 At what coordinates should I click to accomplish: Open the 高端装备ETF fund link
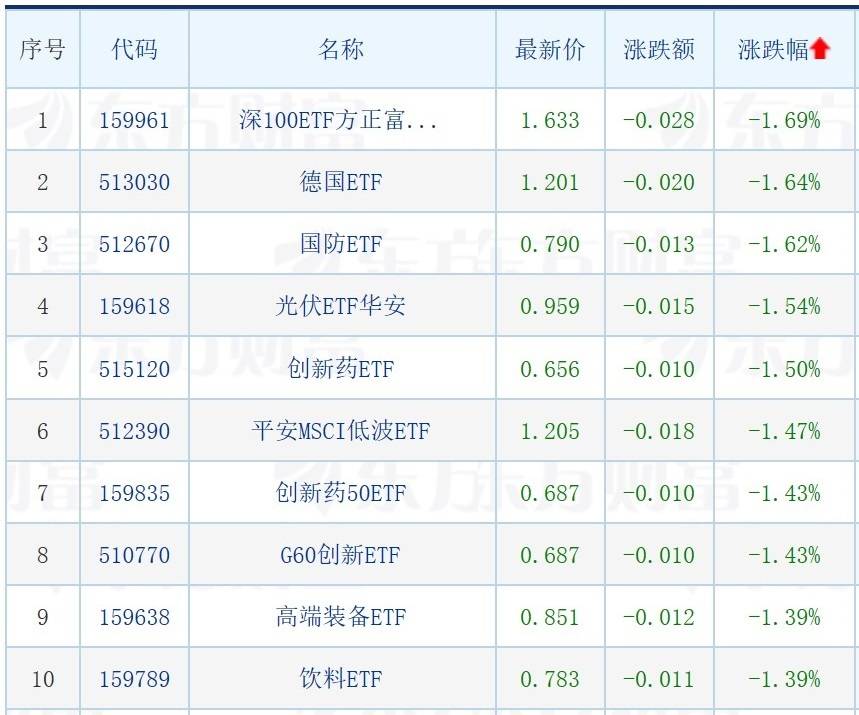[341, 617]
